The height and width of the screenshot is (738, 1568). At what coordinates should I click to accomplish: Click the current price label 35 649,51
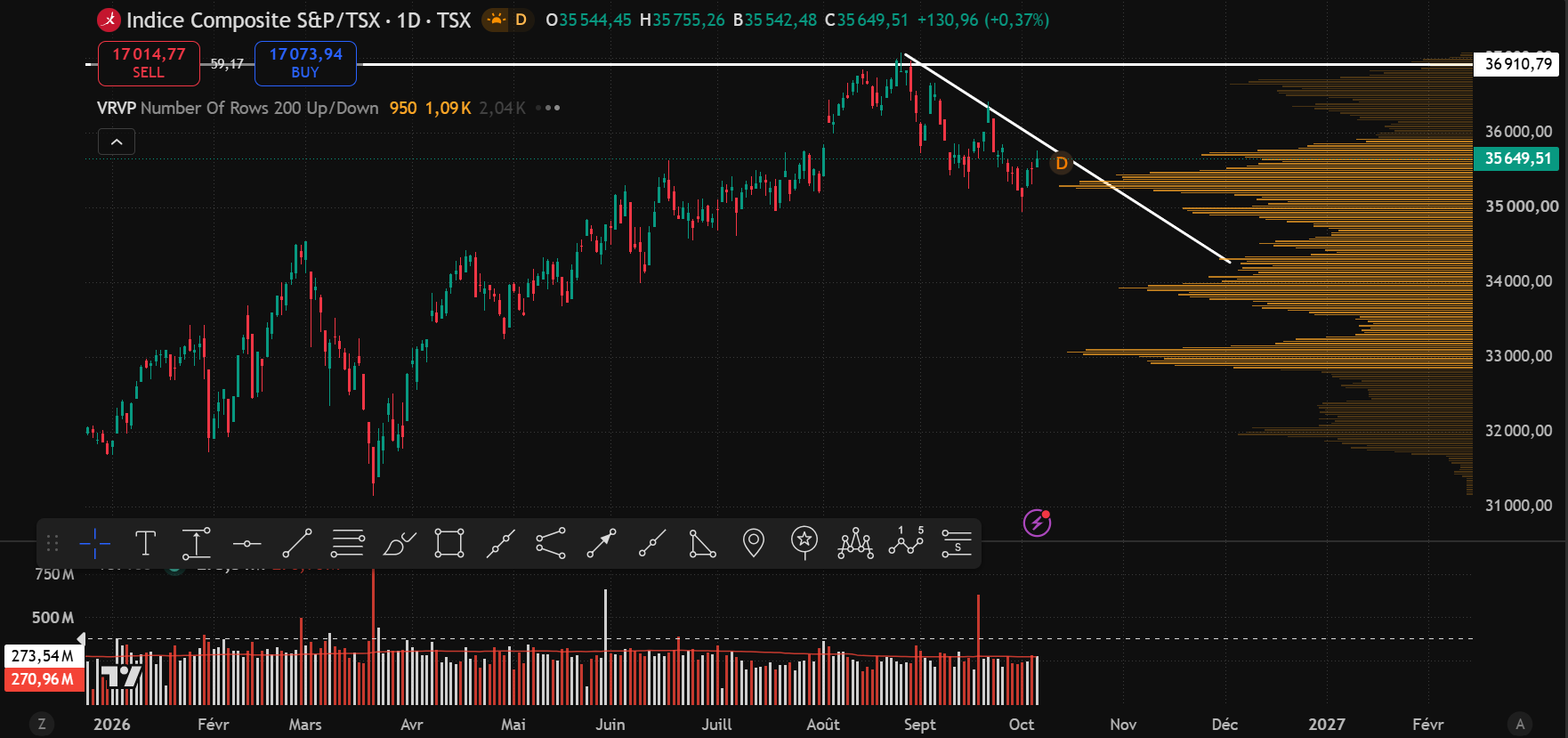(1517, 158)
